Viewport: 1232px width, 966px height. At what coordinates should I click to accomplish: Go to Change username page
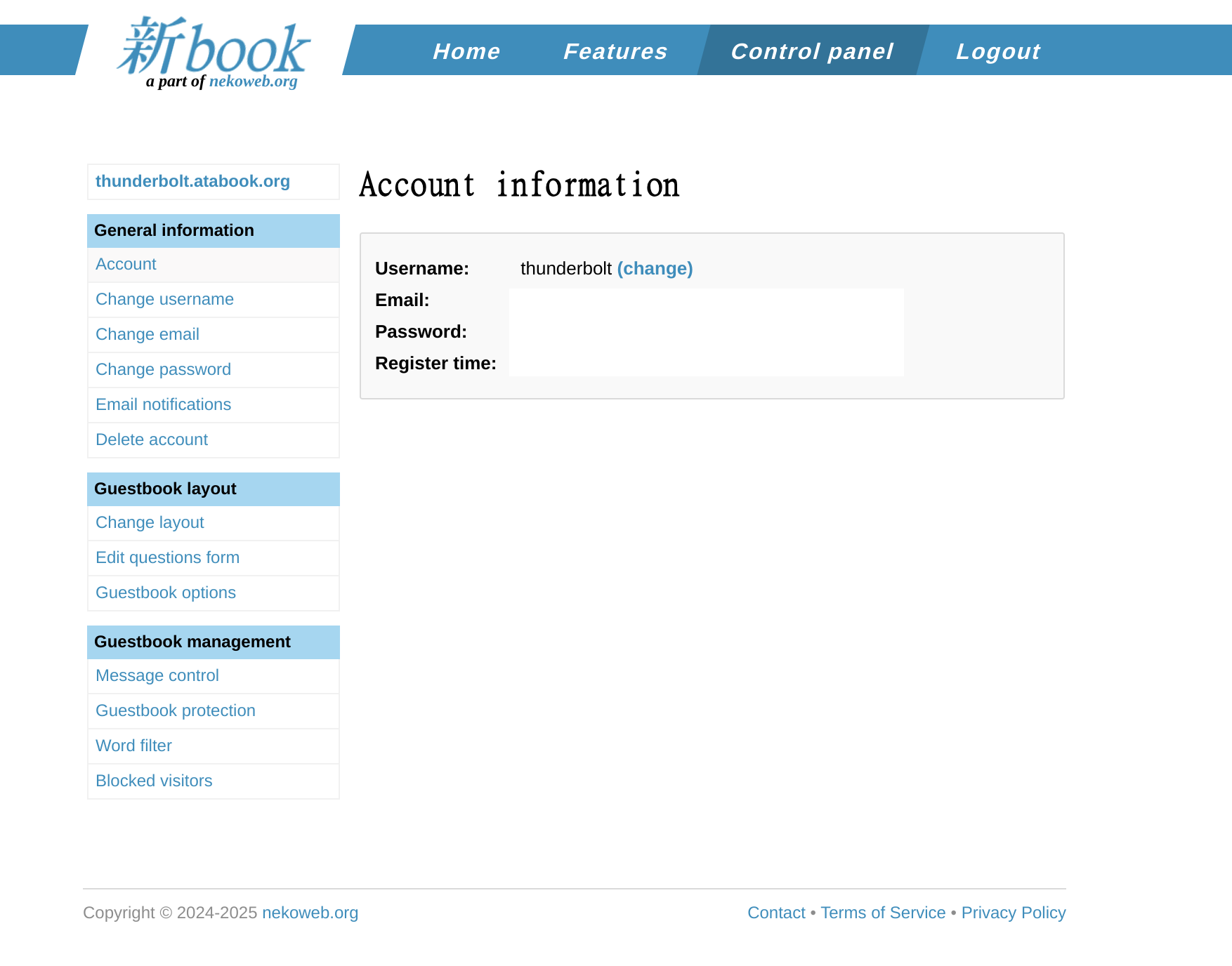164,300
